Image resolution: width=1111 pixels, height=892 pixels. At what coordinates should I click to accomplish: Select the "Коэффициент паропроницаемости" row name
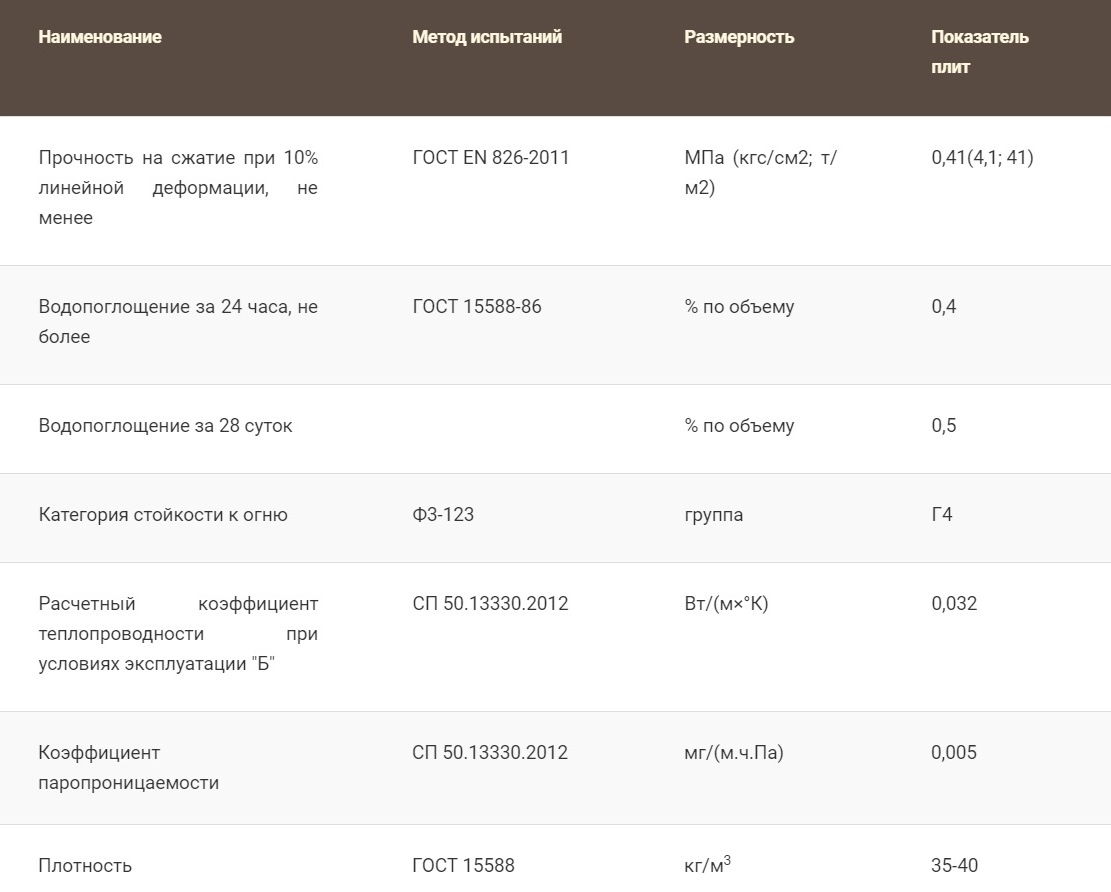128,767
